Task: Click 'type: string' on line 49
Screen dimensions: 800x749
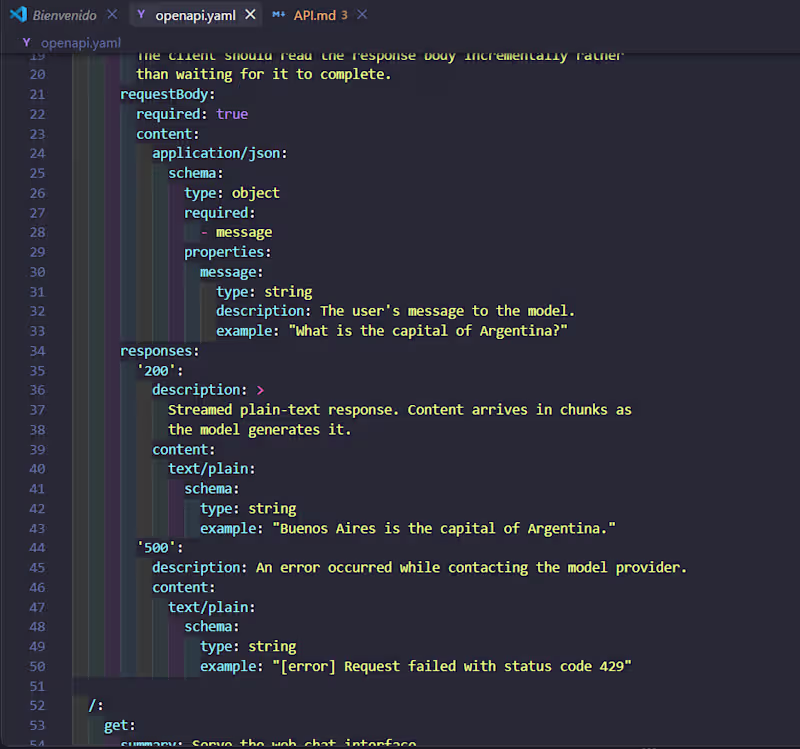Action: pyautogui.click(x=248, y=646)
